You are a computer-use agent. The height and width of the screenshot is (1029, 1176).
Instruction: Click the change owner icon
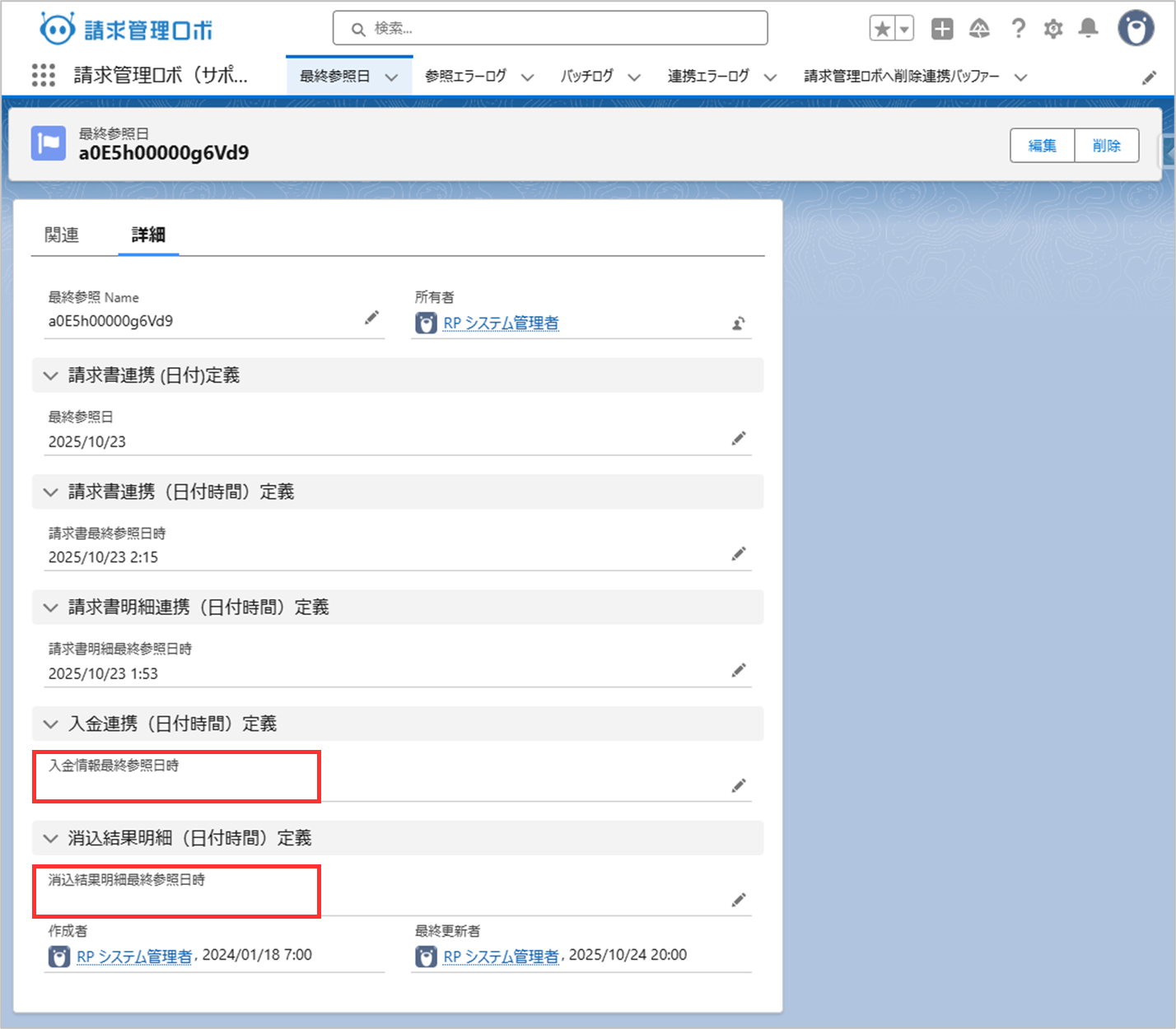(x=739, y=324)
